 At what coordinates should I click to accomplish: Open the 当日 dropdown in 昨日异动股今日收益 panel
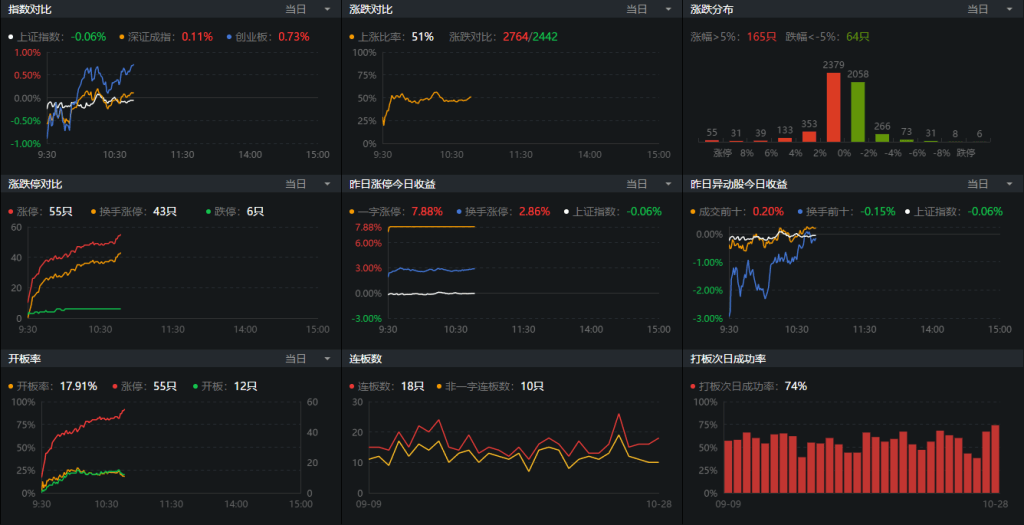click(977, 184)
